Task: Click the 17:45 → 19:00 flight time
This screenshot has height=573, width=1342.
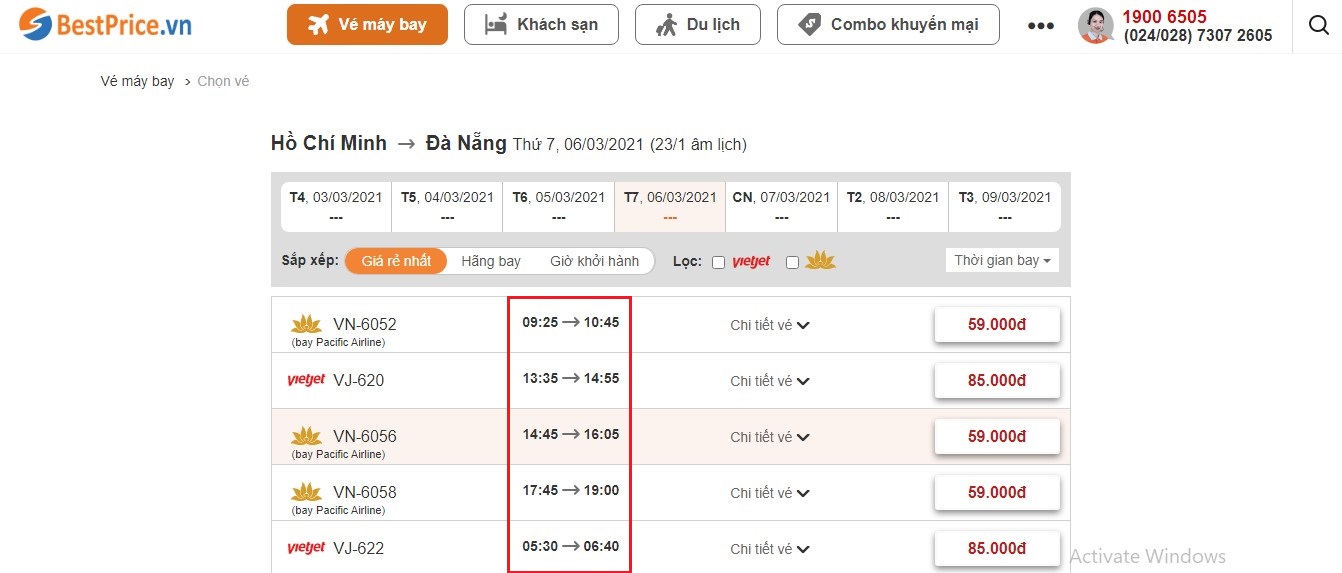Action: 571,491
